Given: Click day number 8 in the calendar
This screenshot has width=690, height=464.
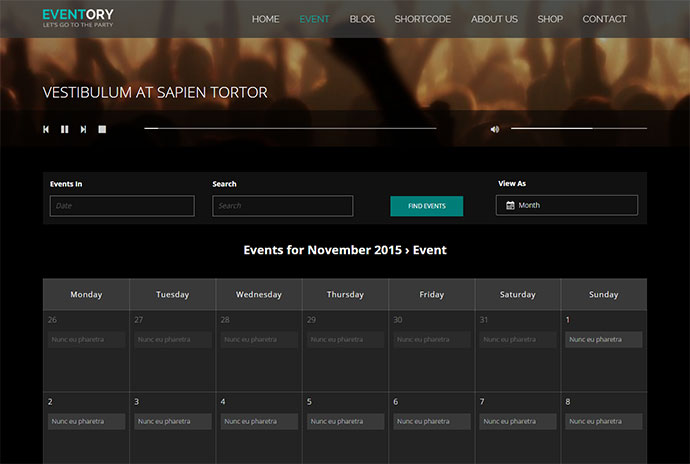Looking at the screenshot, I should pyautogui.click(x=568, y=401).
